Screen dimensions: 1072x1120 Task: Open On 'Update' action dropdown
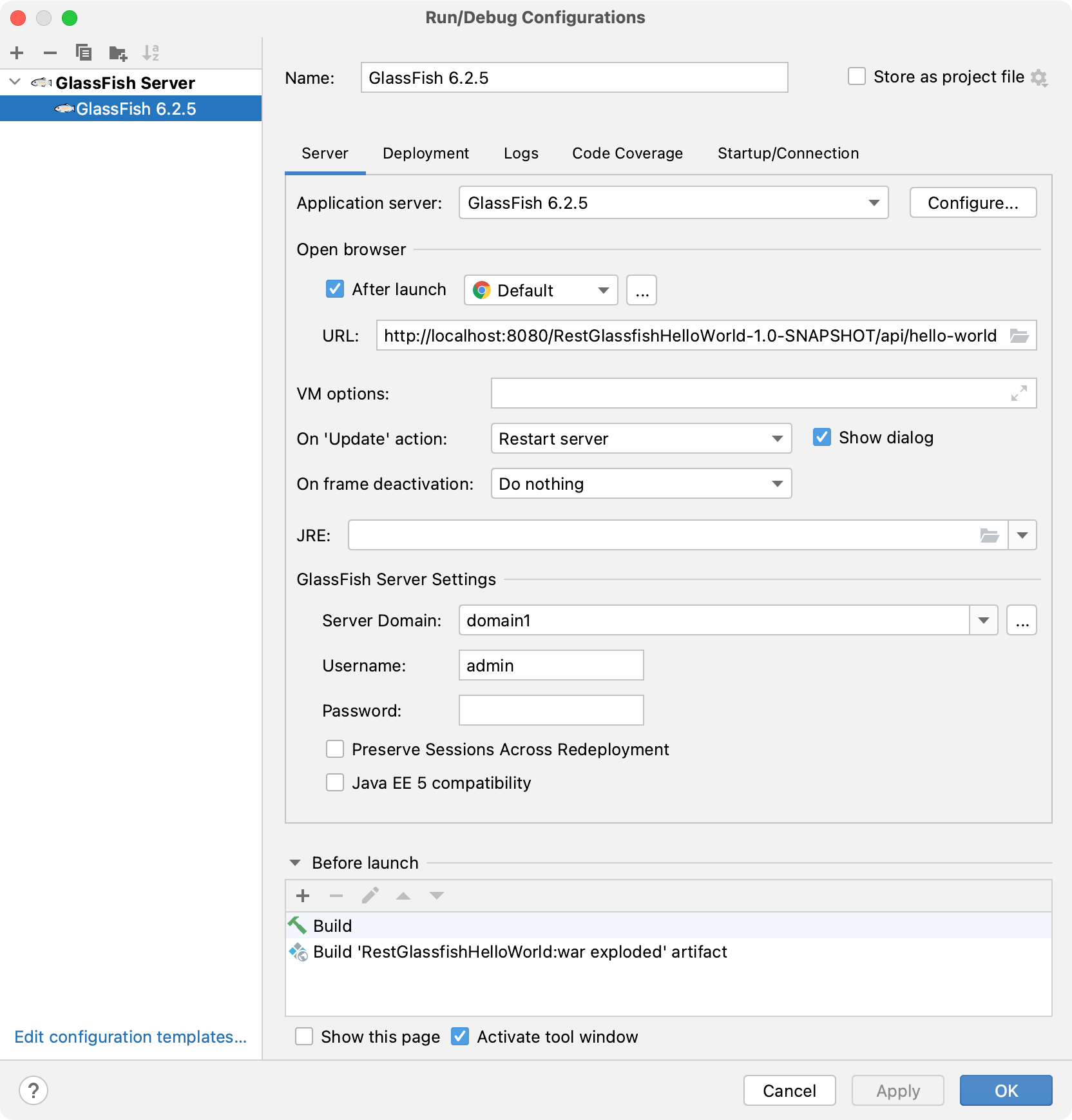[641, 438]
